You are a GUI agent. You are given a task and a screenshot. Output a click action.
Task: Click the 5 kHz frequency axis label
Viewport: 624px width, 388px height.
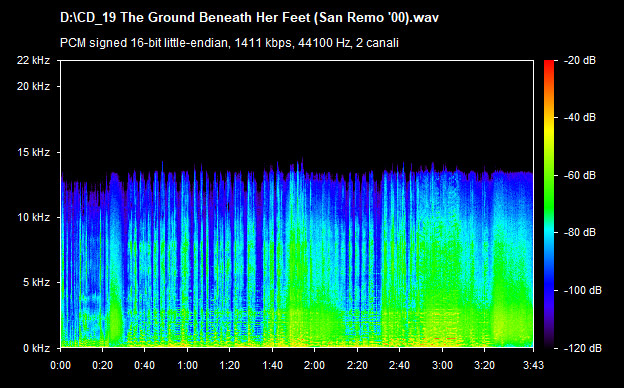[x=36, y=283]
